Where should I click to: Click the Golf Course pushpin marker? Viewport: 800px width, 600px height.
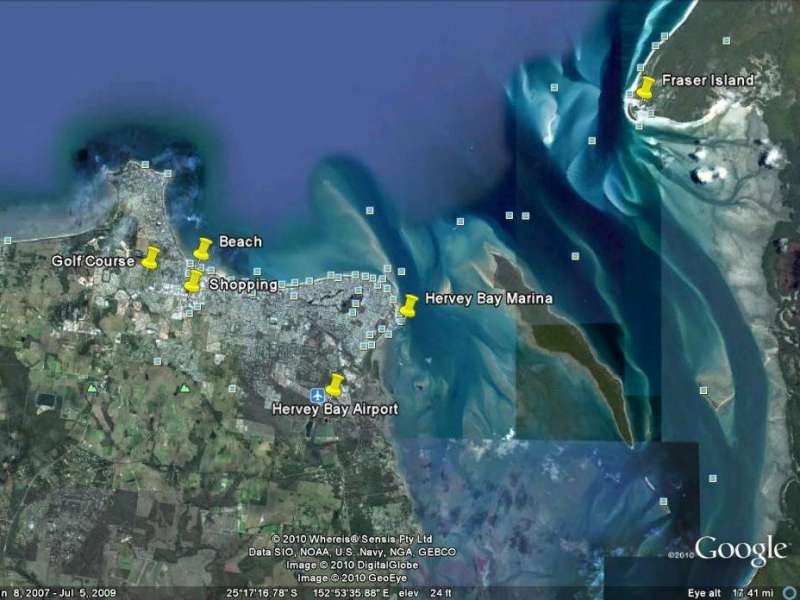point(150,258)
